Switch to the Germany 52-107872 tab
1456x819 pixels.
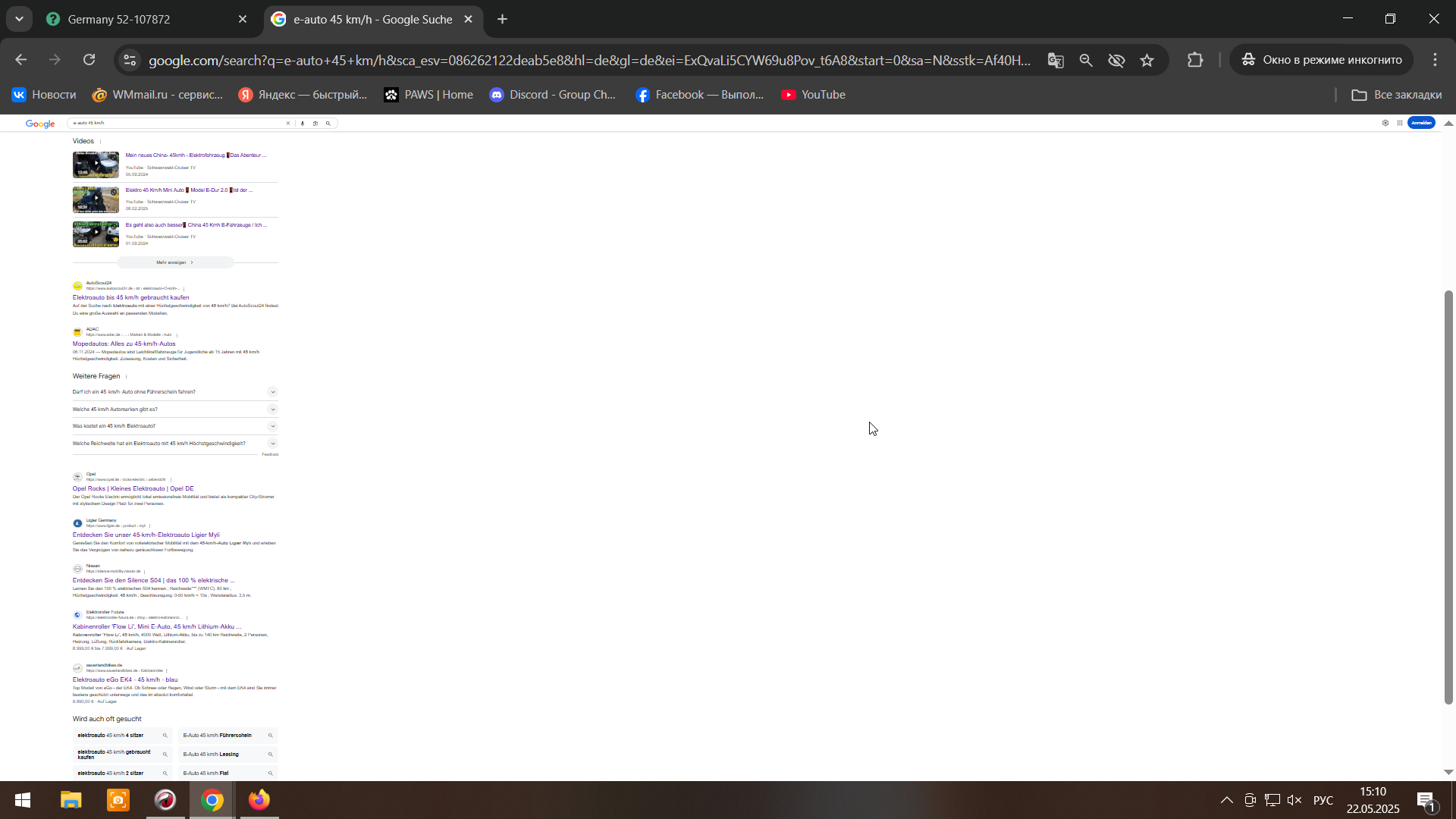[119, 20]
